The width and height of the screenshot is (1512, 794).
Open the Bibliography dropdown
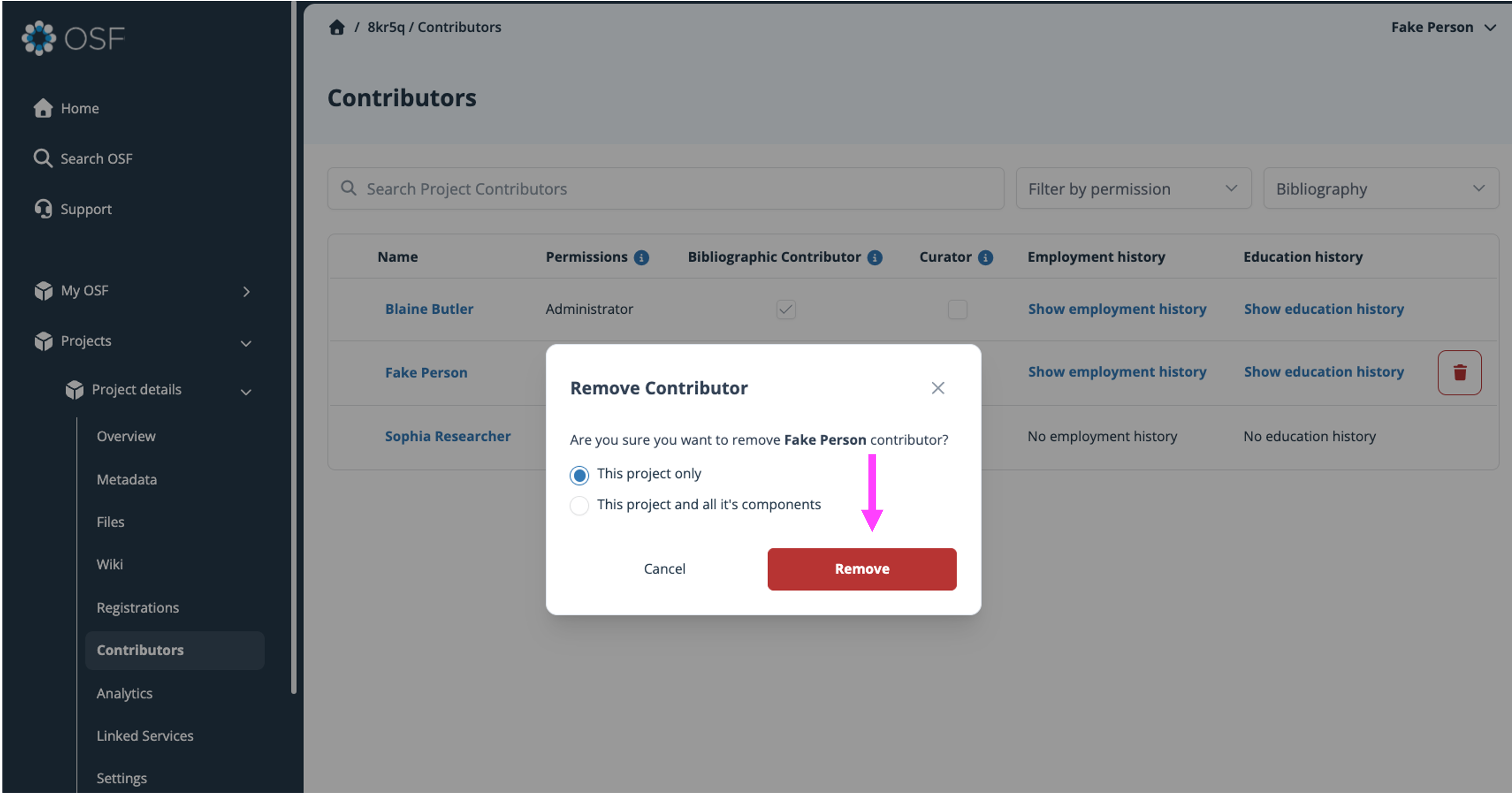1381,189
